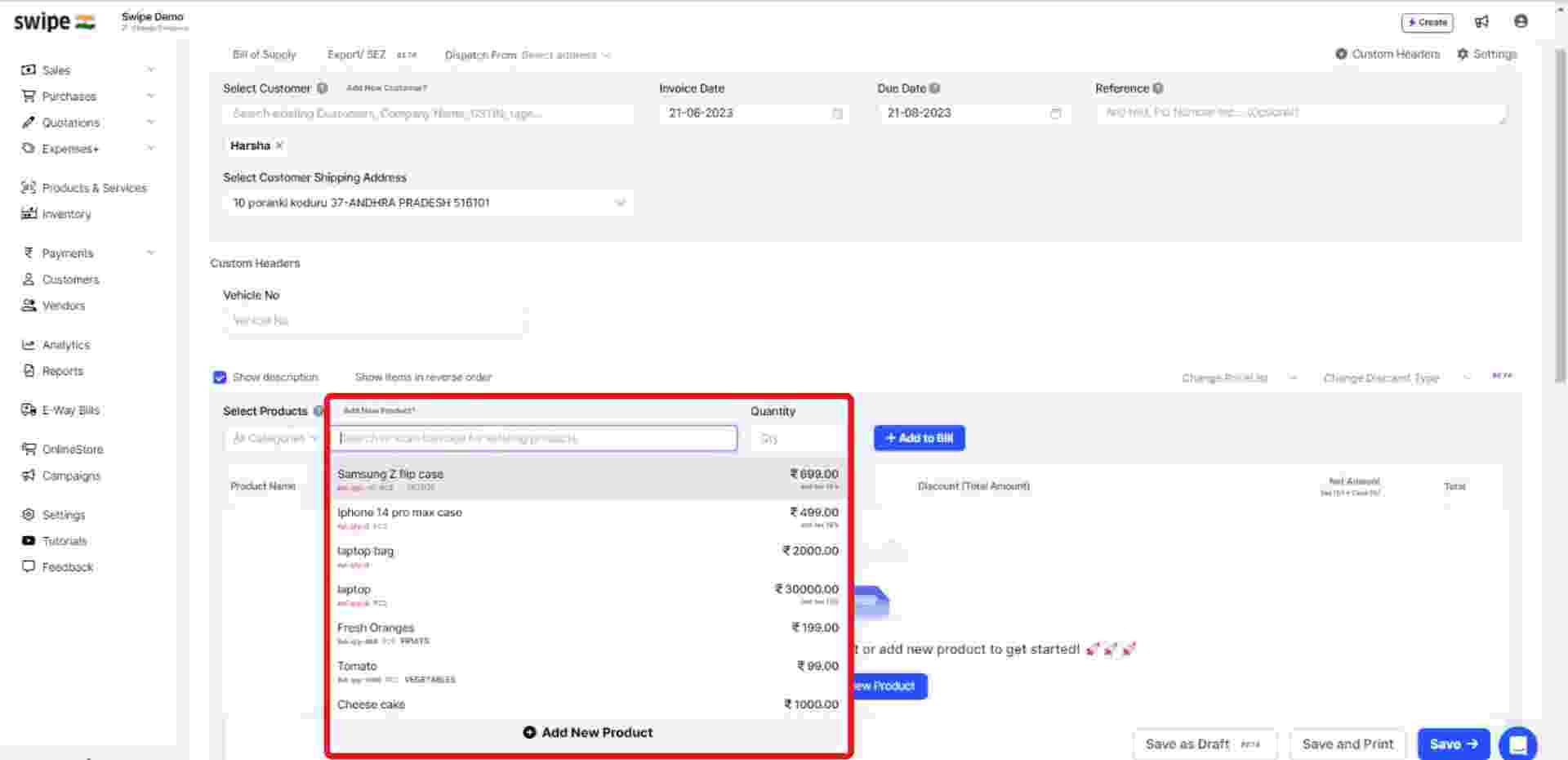
Task: Expand the Payments menu chevron
Action: (x=150, y=253)
